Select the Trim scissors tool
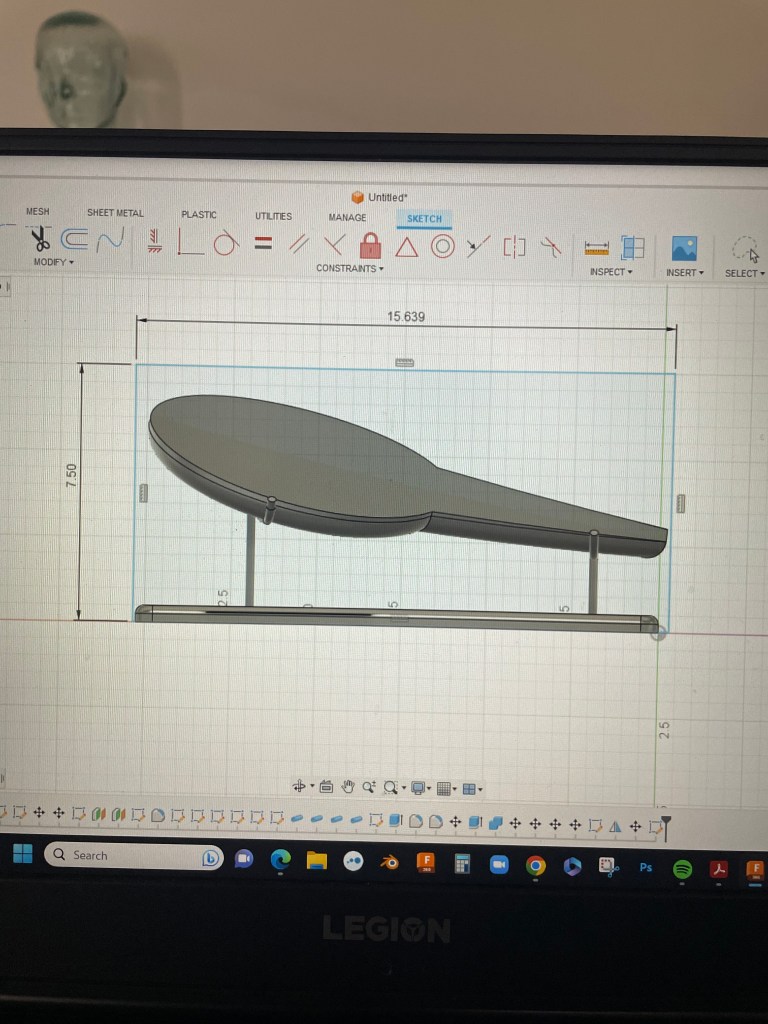Image resolution: width=768 pixels, height=1024 pixels. pos(39,240)
